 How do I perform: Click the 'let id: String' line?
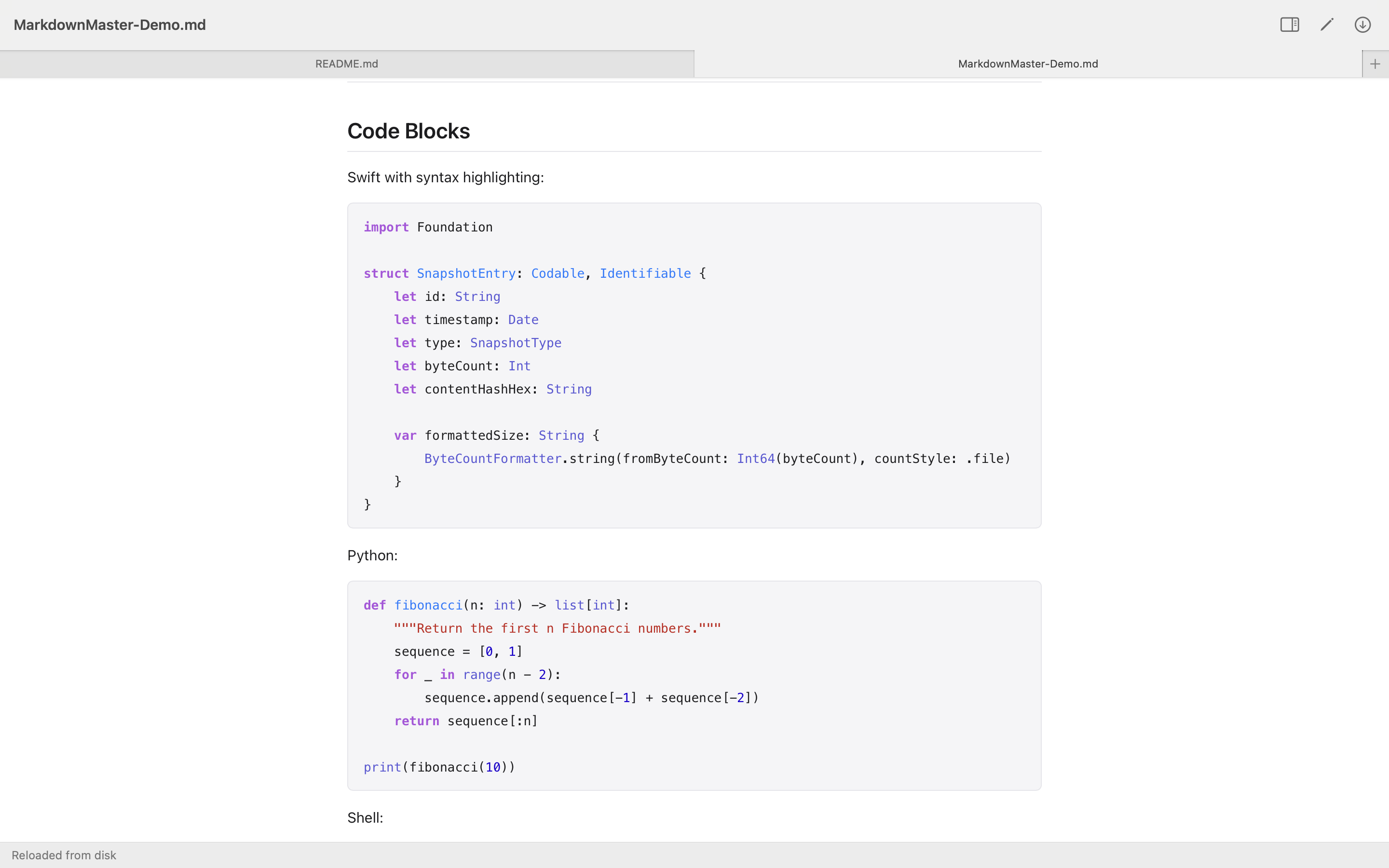[447, 297]
